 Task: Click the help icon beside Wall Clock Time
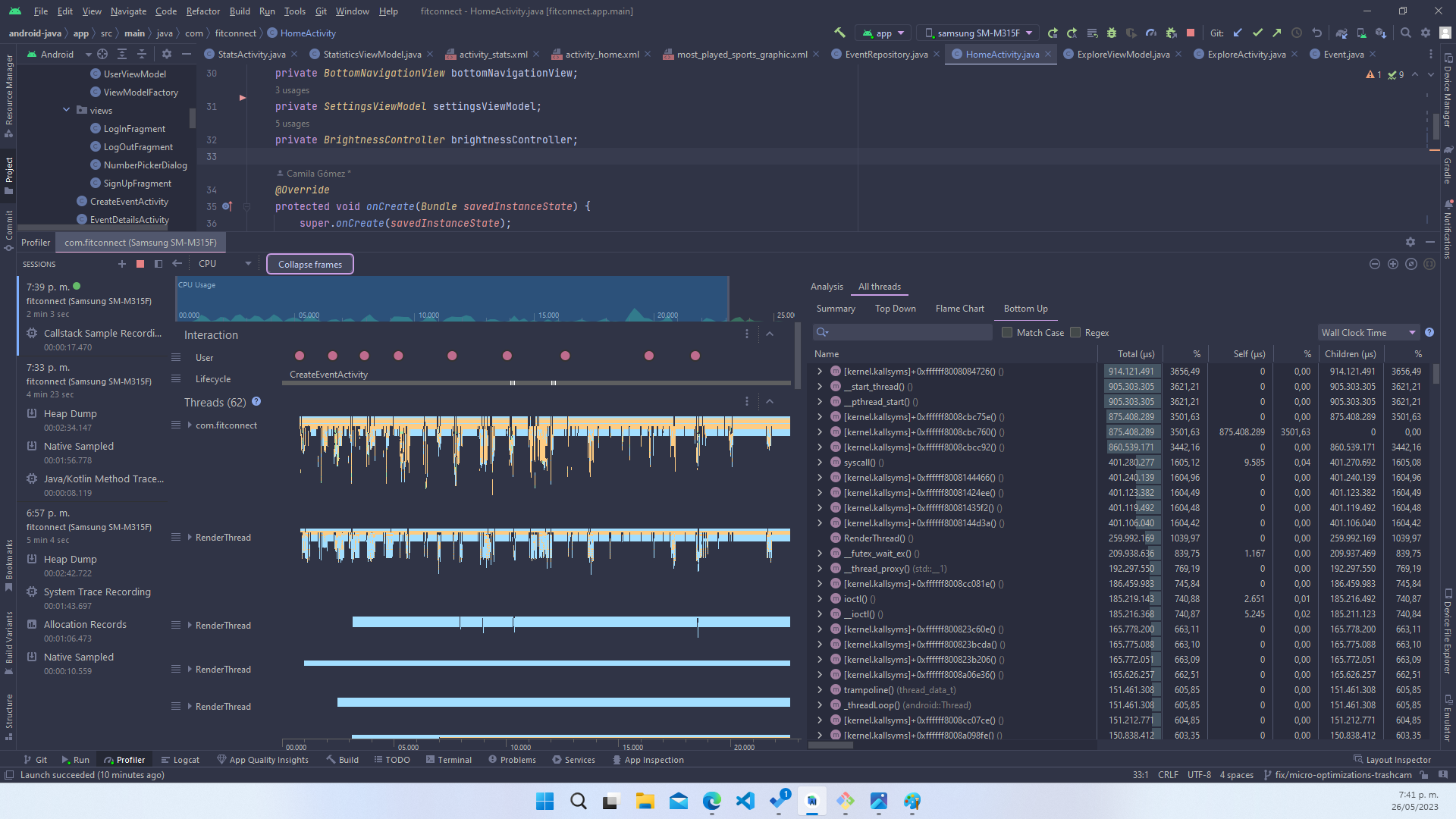pos(1429,332)
